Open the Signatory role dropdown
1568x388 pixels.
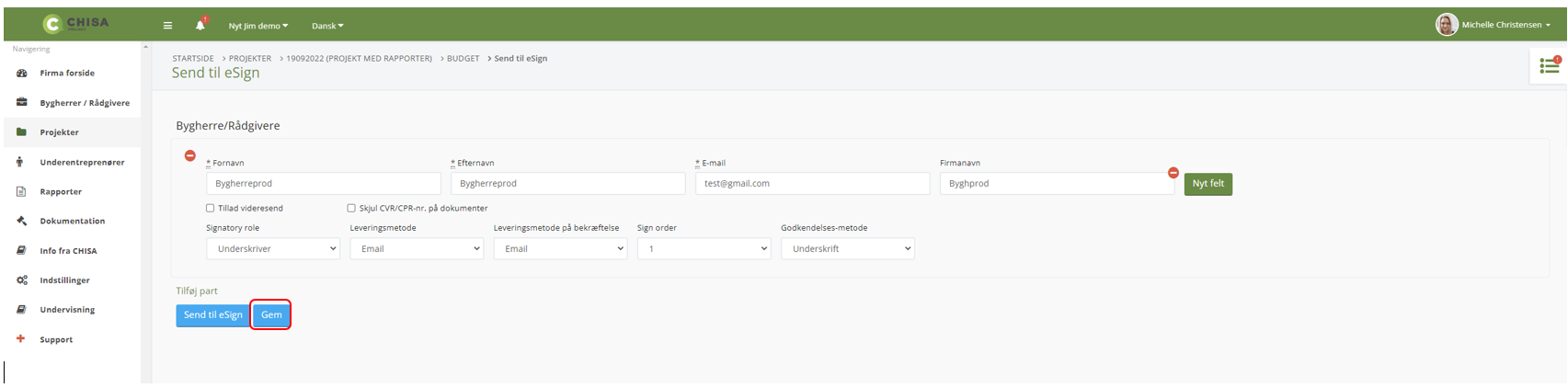click(x=273, y=249)
